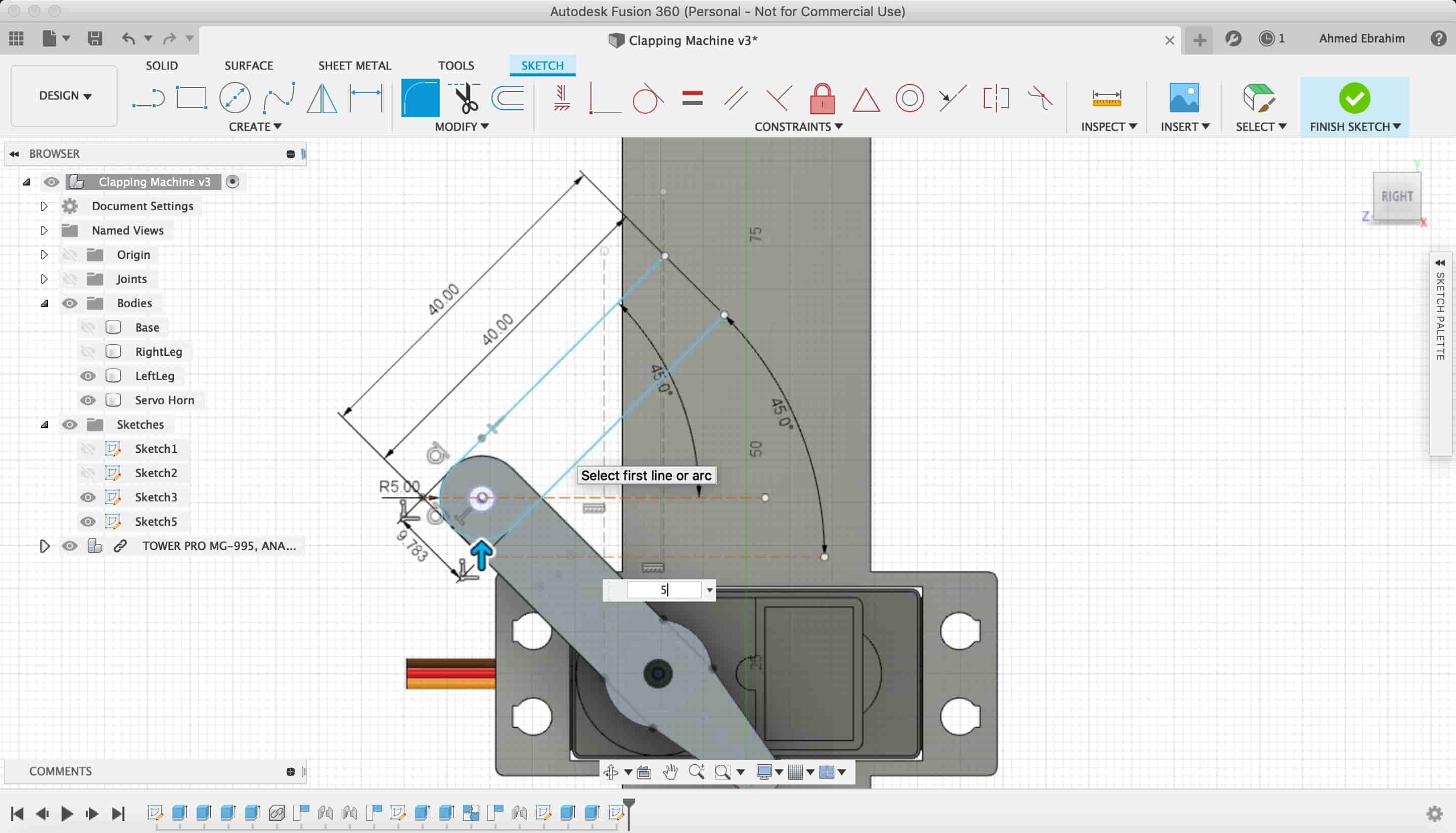
Task: Apply the crossed-lines Perpendicular constraint
Action: click(779, 98)
